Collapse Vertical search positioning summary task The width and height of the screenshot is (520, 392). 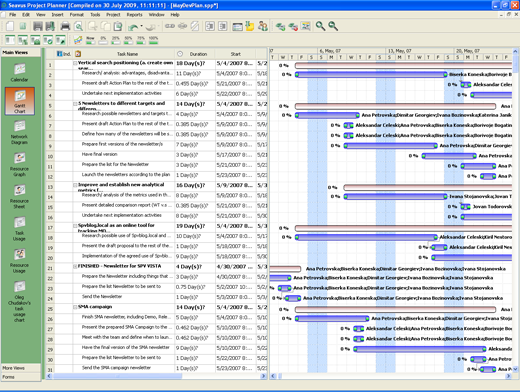coord(75,63)
